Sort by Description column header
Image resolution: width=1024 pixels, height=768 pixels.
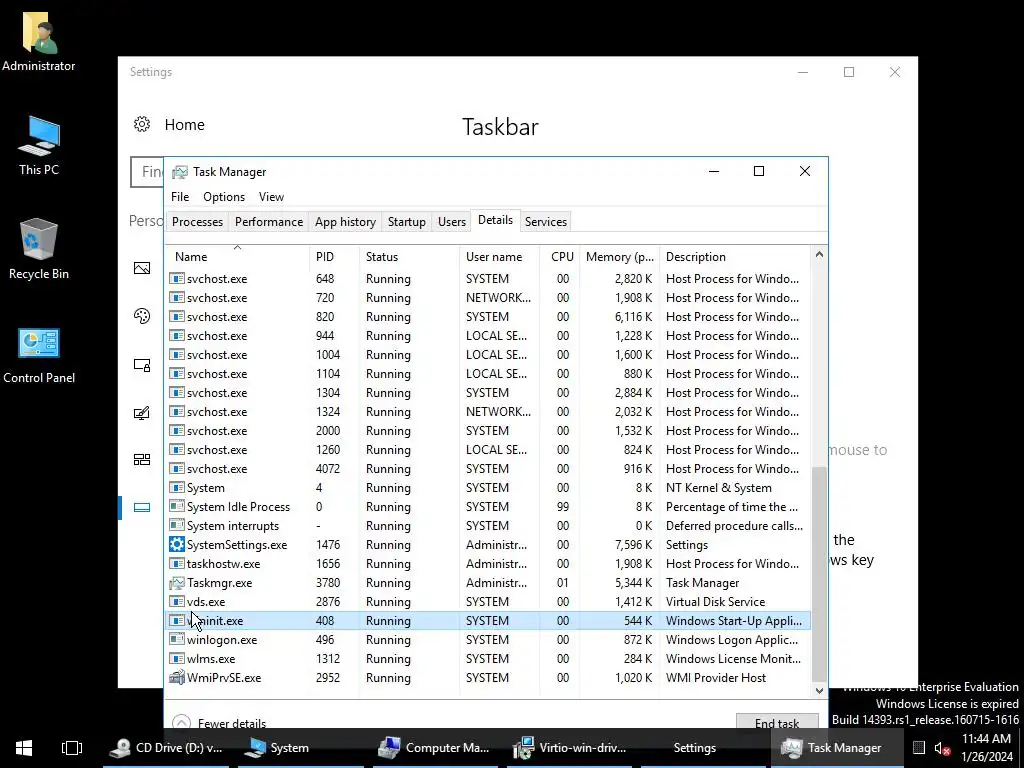735,257
